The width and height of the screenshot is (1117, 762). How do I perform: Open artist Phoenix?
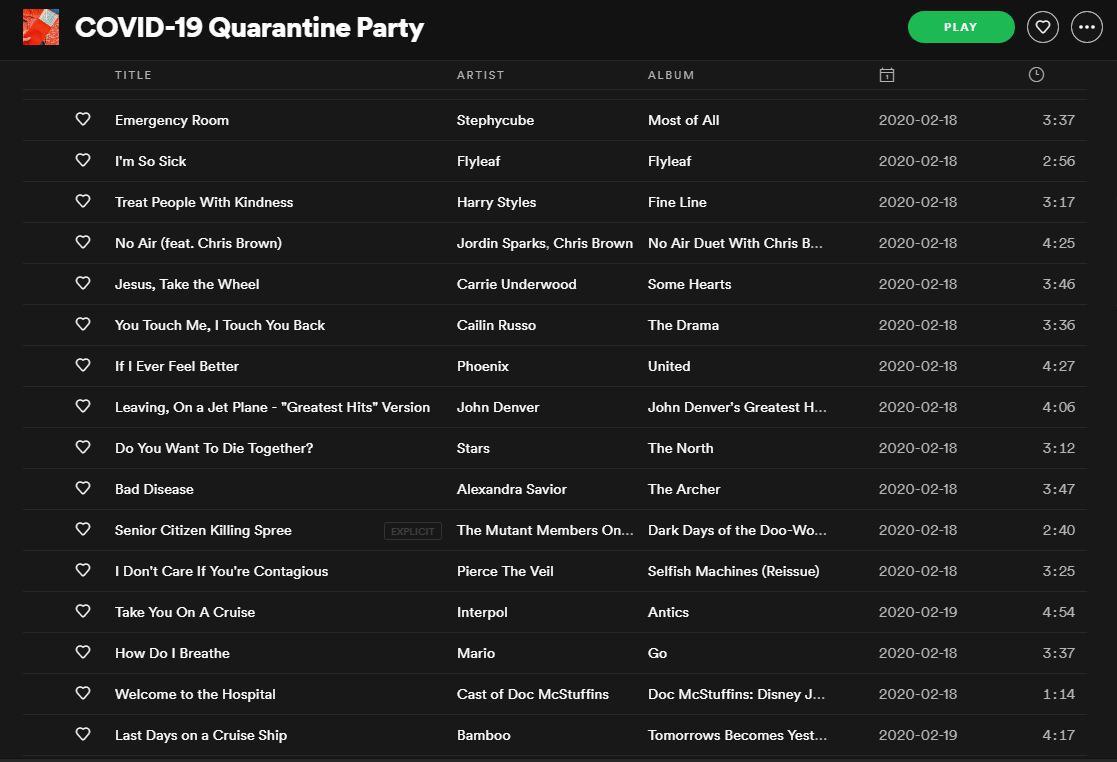click(x=482, y=366)
